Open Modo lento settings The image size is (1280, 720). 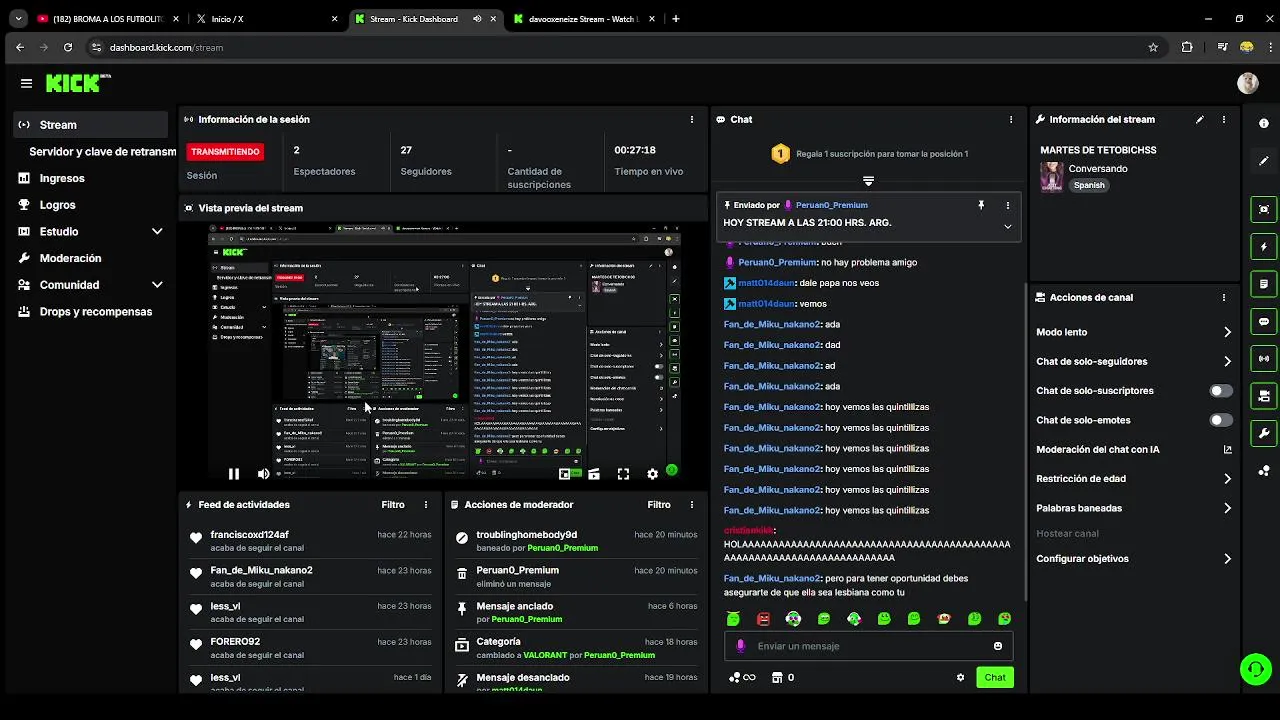click(1134, 332)
